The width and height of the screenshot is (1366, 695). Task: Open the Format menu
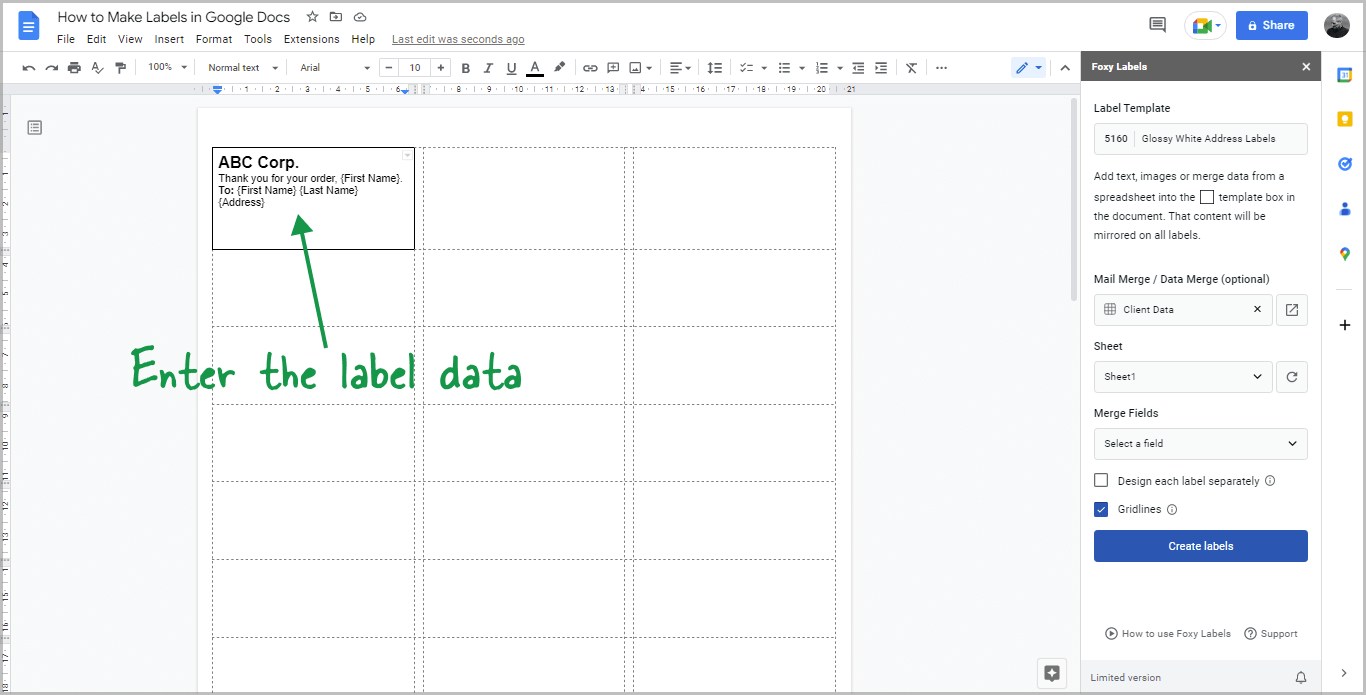click(213, 39)
